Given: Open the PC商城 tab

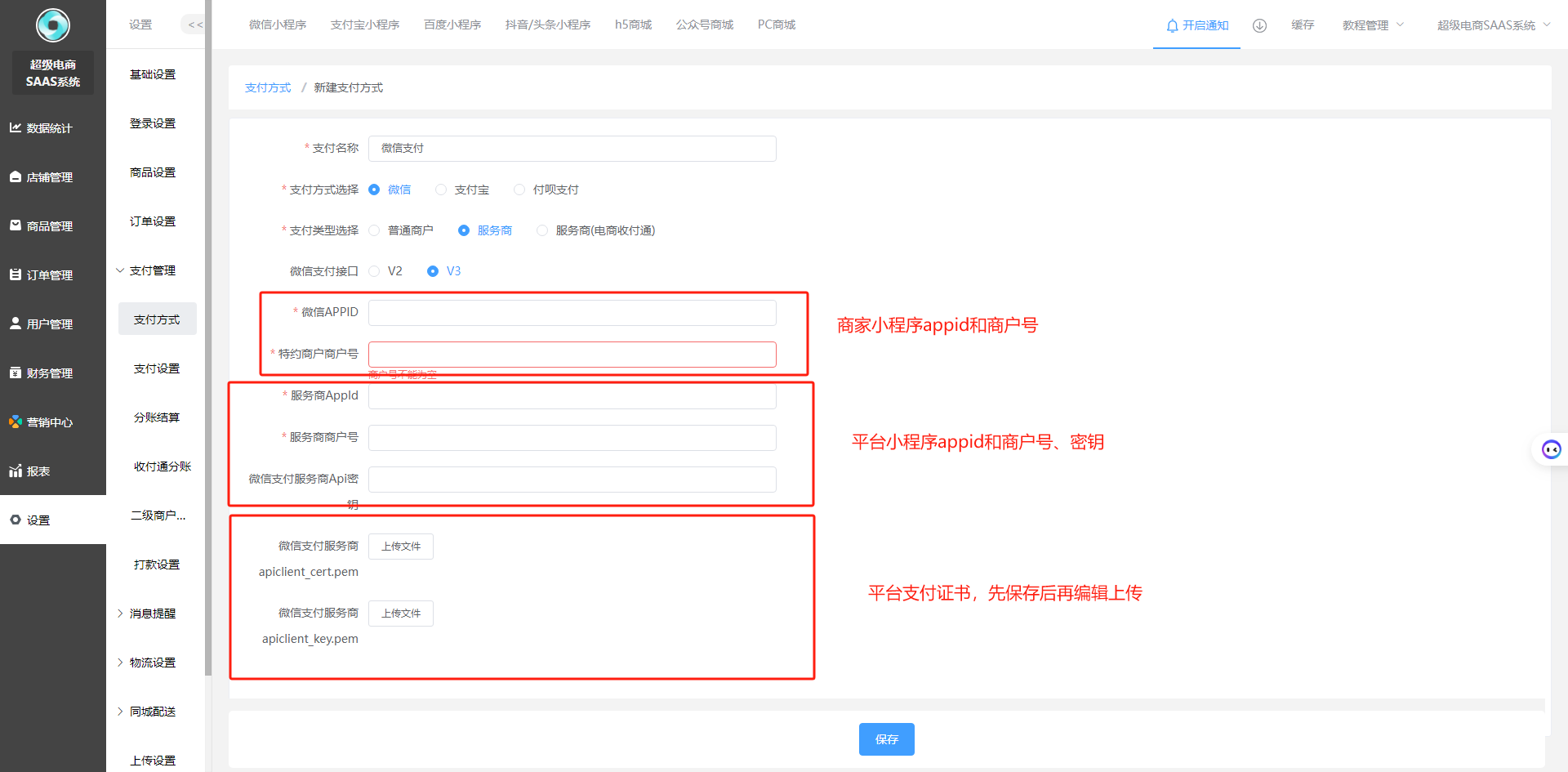Looking at the screenshot, I should (776, 25).
